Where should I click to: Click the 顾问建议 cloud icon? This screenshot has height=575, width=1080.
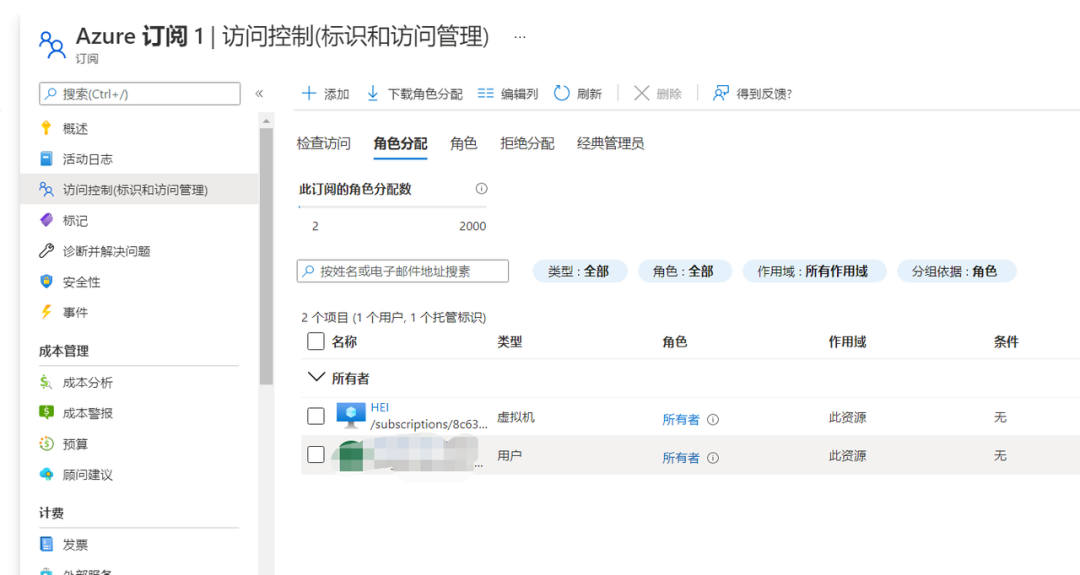click(46, 474)
